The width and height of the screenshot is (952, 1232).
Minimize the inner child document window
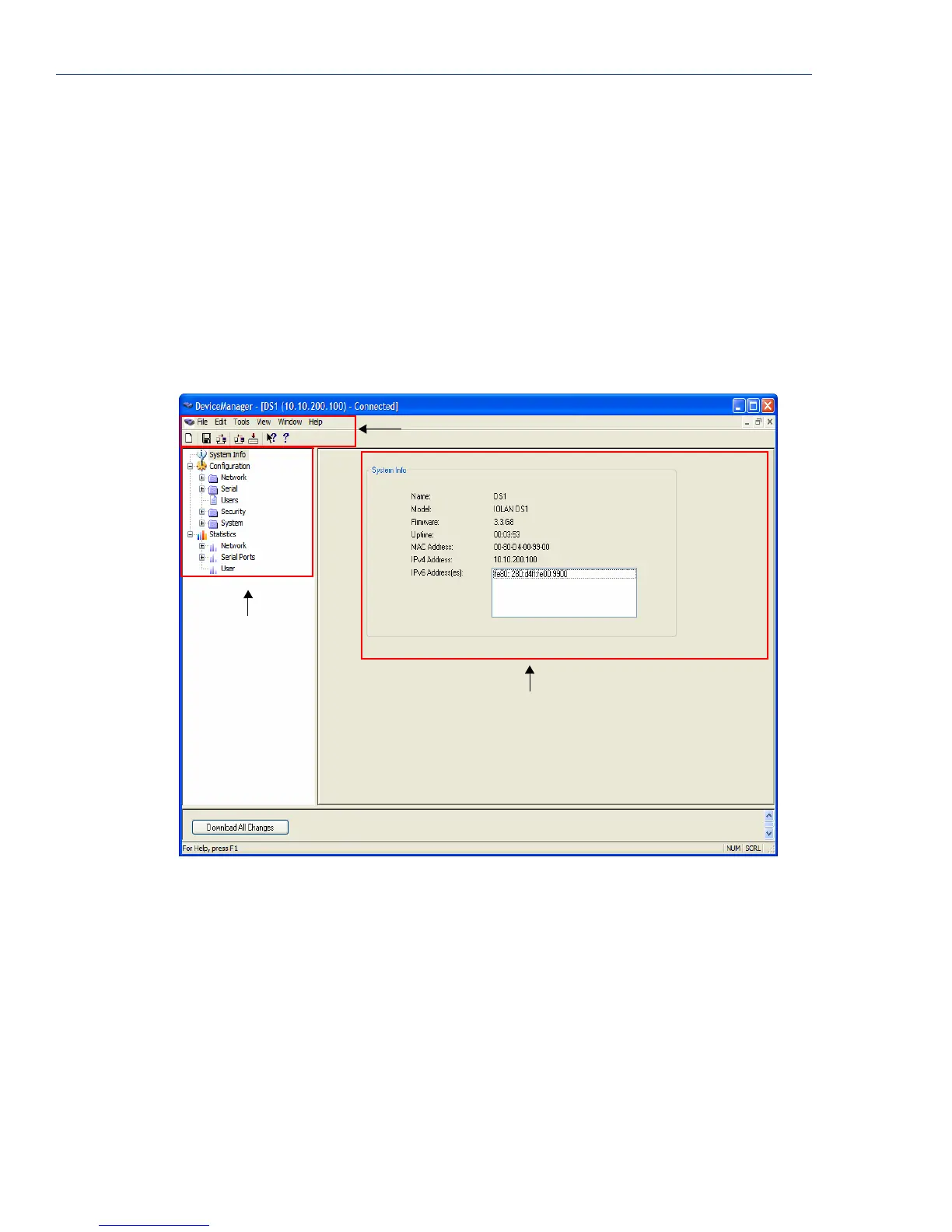coord(747,422)
